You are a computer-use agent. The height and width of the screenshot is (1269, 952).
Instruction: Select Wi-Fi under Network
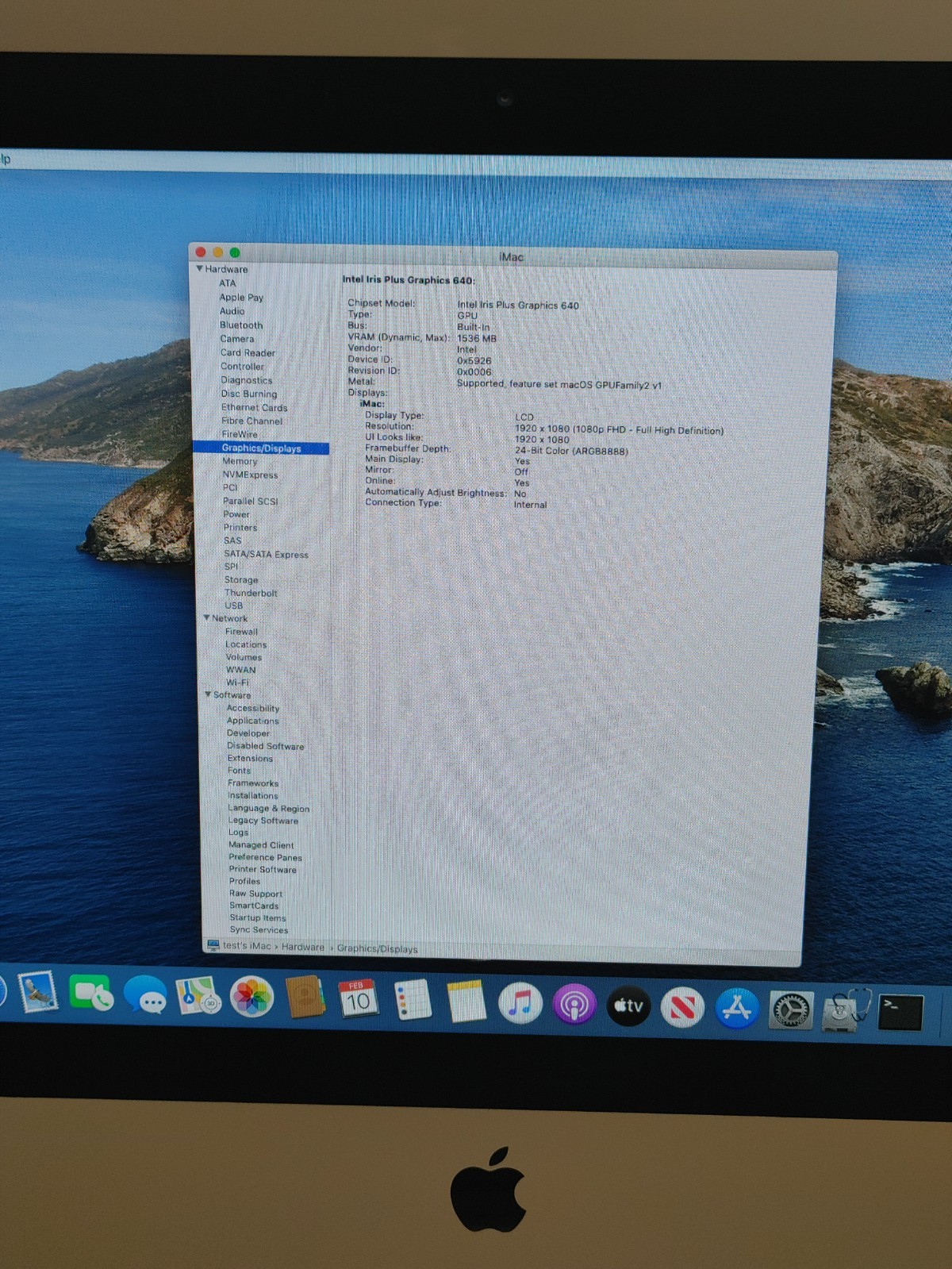[237, 682]
